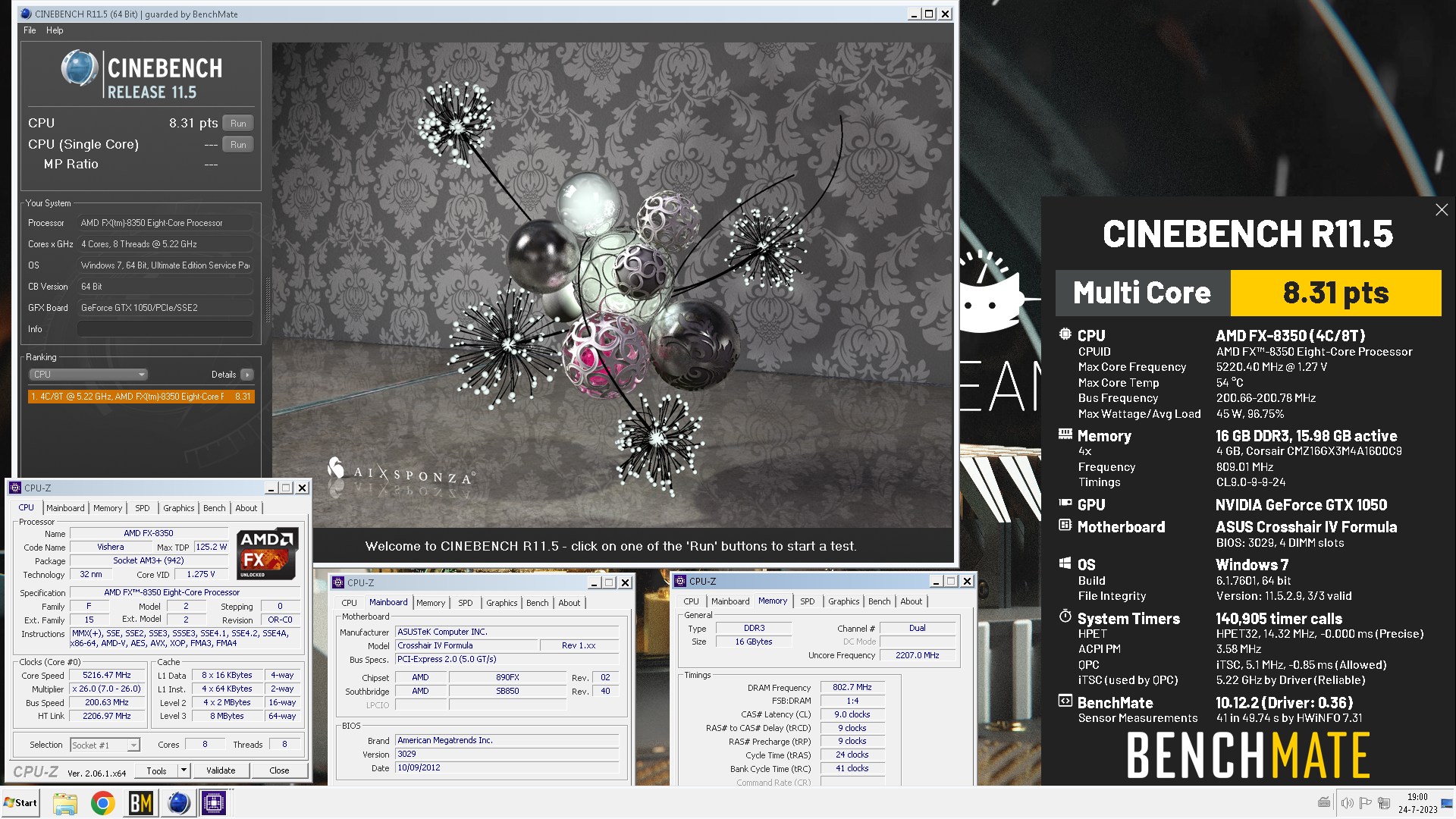
Task: Click the System Timers clock icon
Action: pos(1065,617)
